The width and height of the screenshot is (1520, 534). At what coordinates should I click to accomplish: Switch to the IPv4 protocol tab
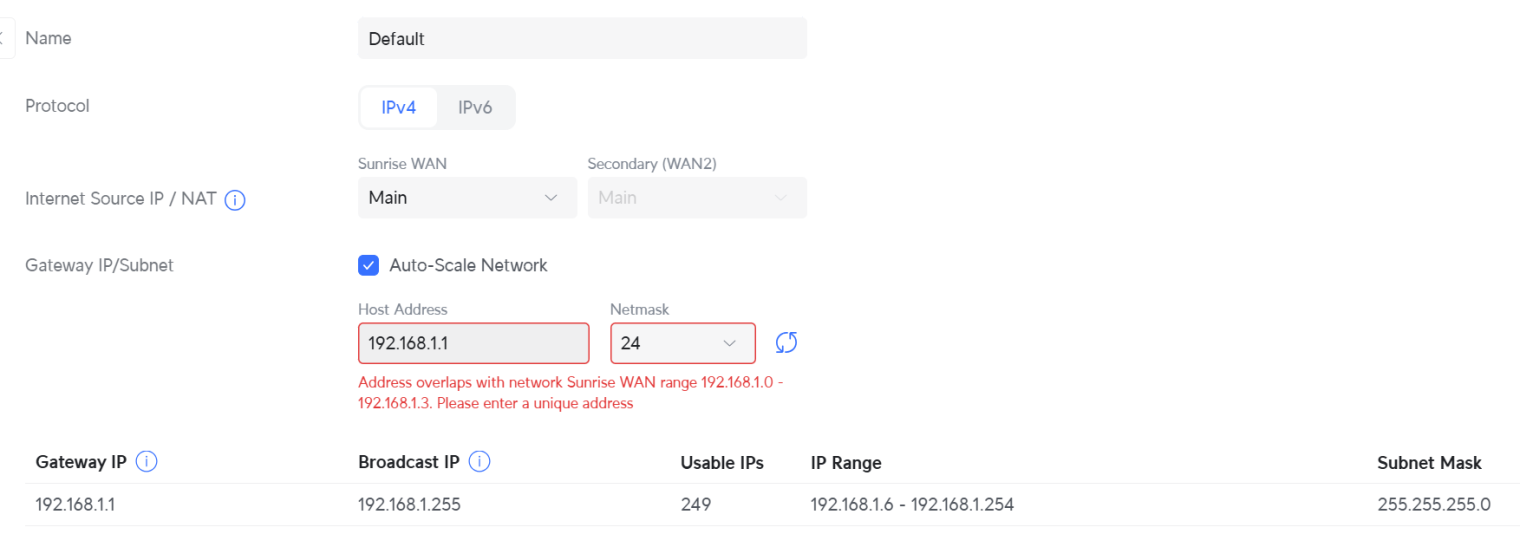(398, 108)
